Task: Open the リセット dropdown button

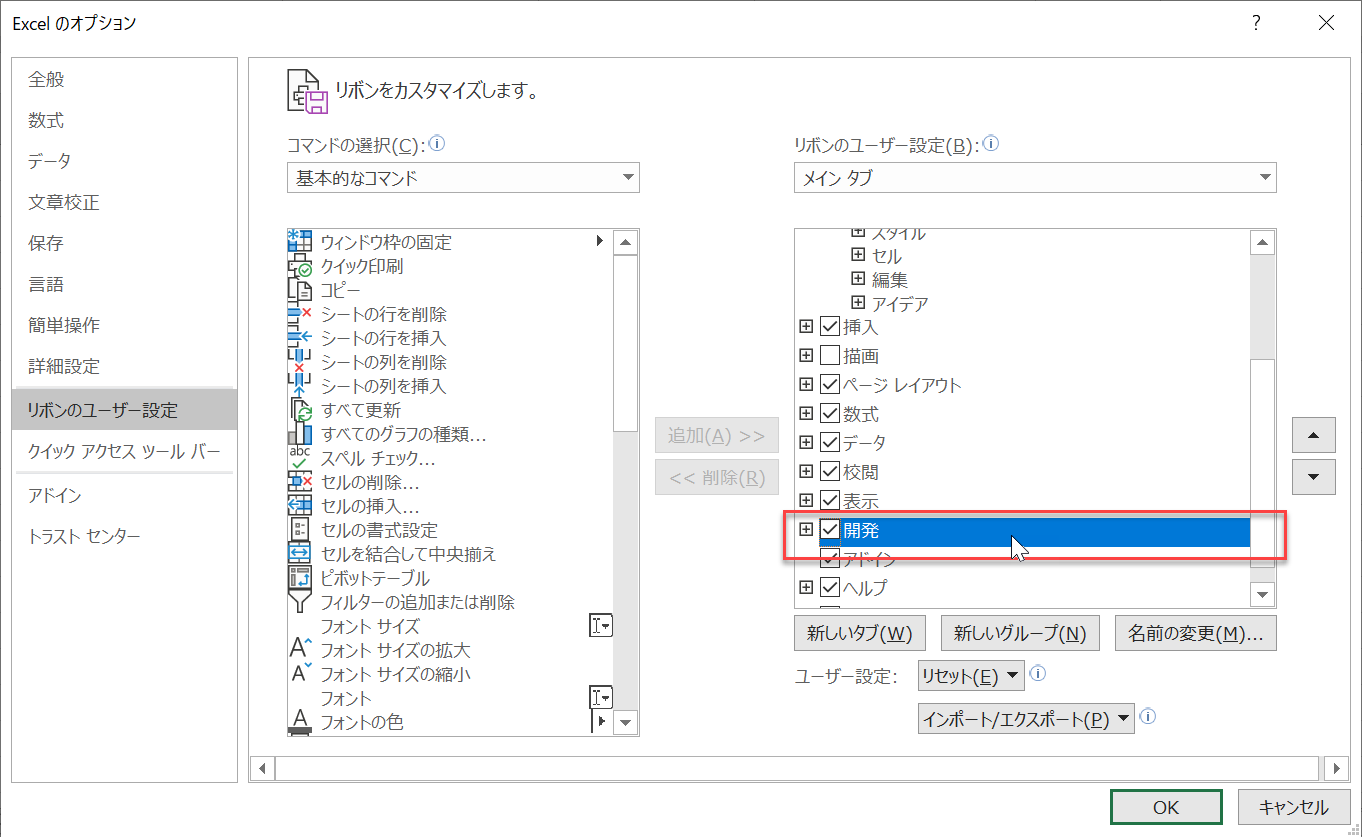Action: 971,676
